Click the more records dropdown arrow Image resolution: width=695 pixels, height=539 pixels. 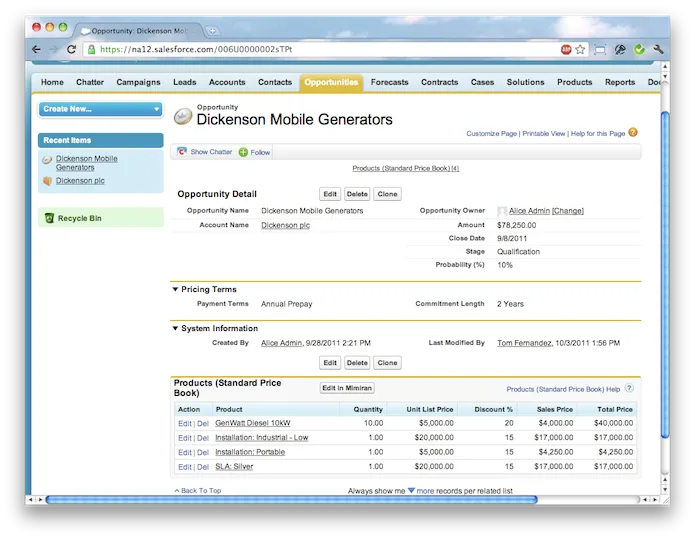[411, 490]
